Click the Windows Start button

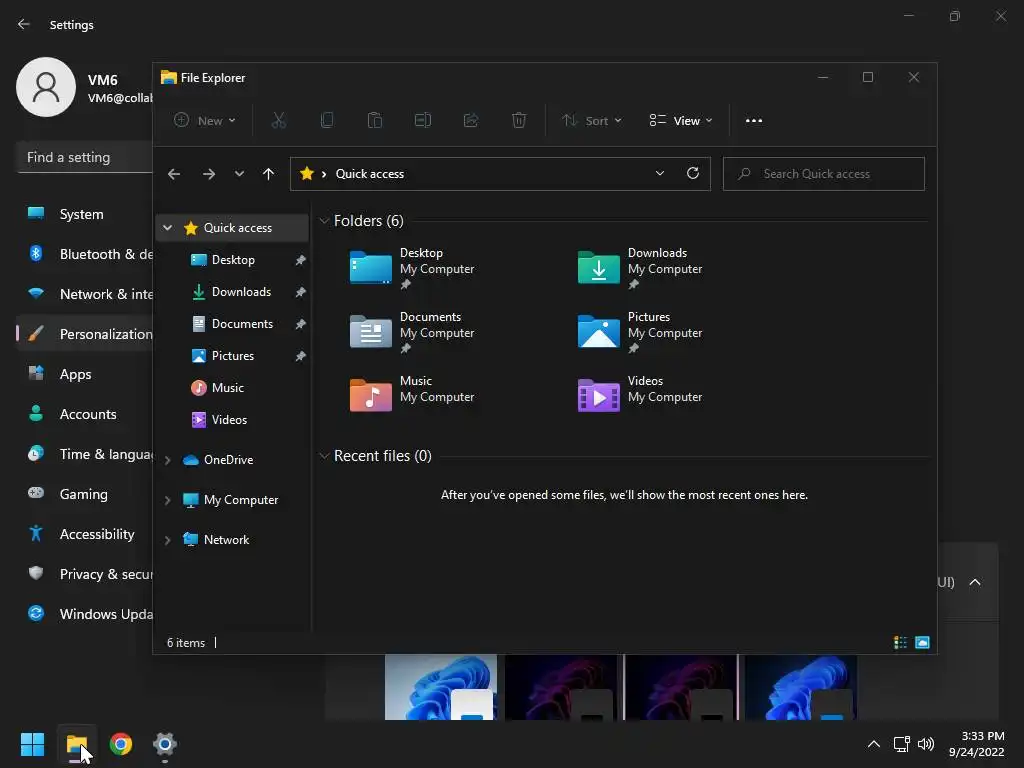(32, 744)
